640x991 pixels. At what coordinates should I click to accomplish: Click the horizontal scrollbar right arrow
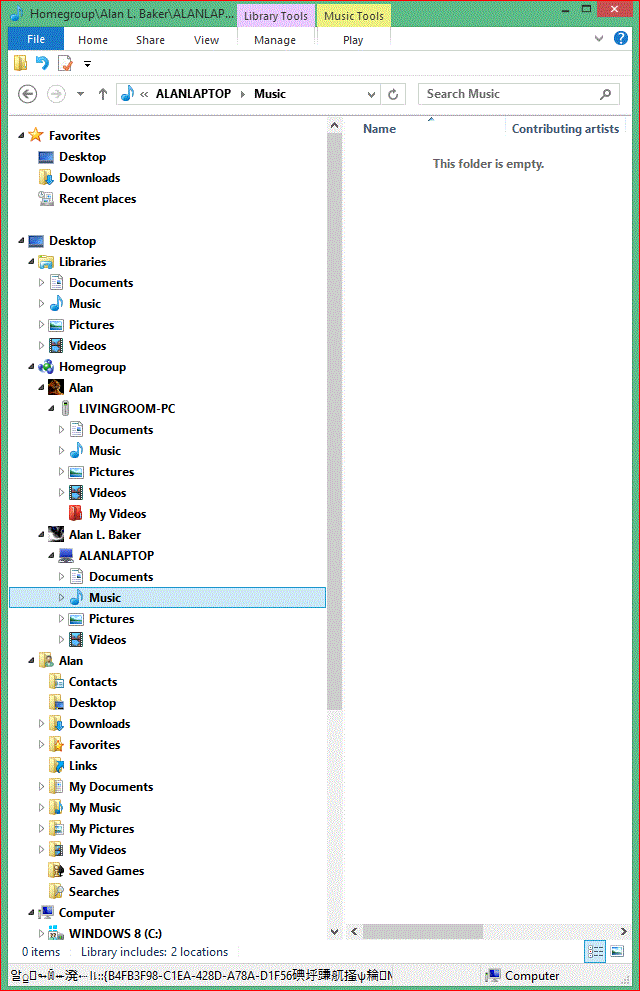pos(624,931)
